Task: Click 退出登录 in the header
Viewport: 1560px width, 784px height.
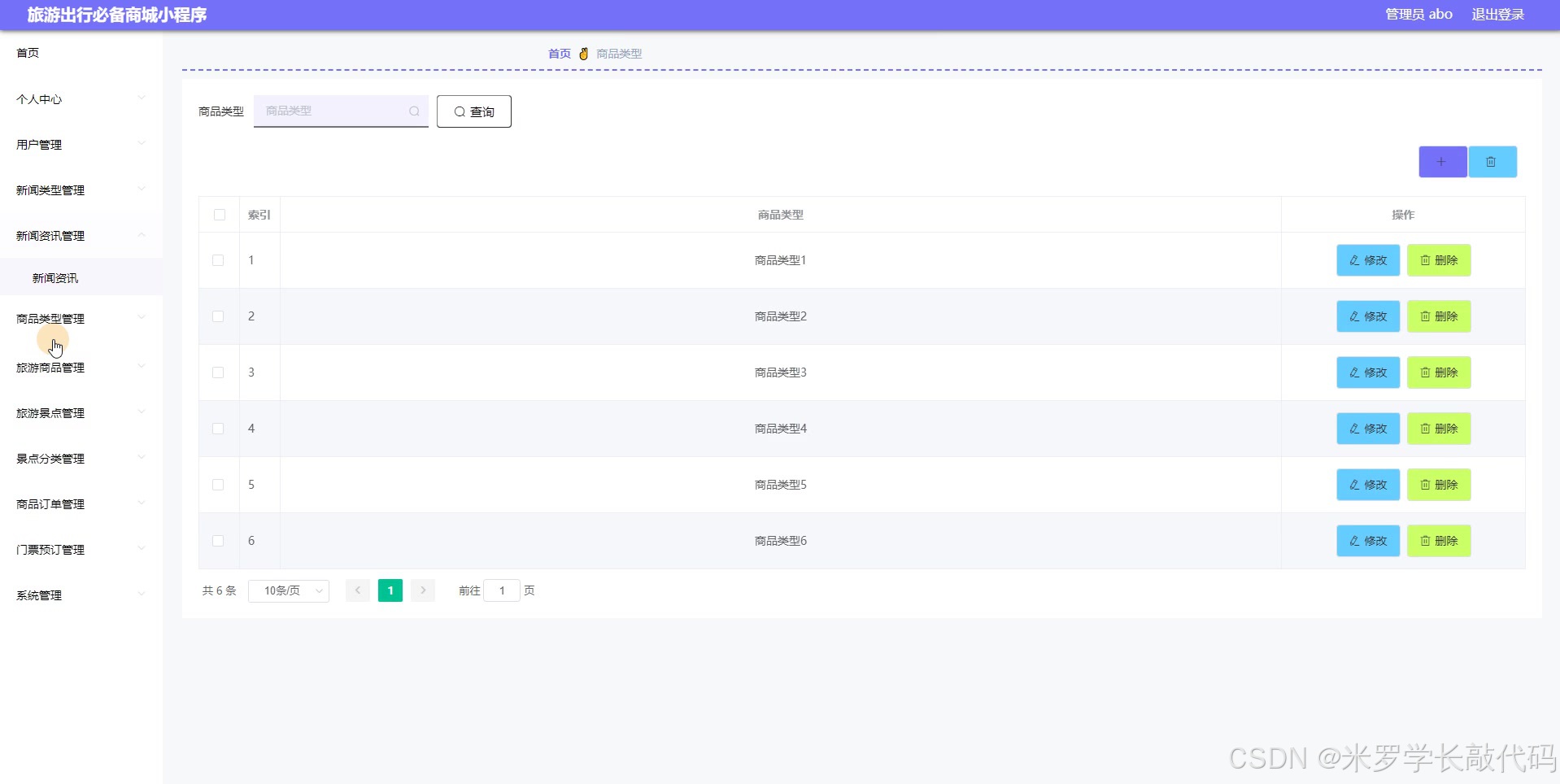Action: (x=1497, y=15)
